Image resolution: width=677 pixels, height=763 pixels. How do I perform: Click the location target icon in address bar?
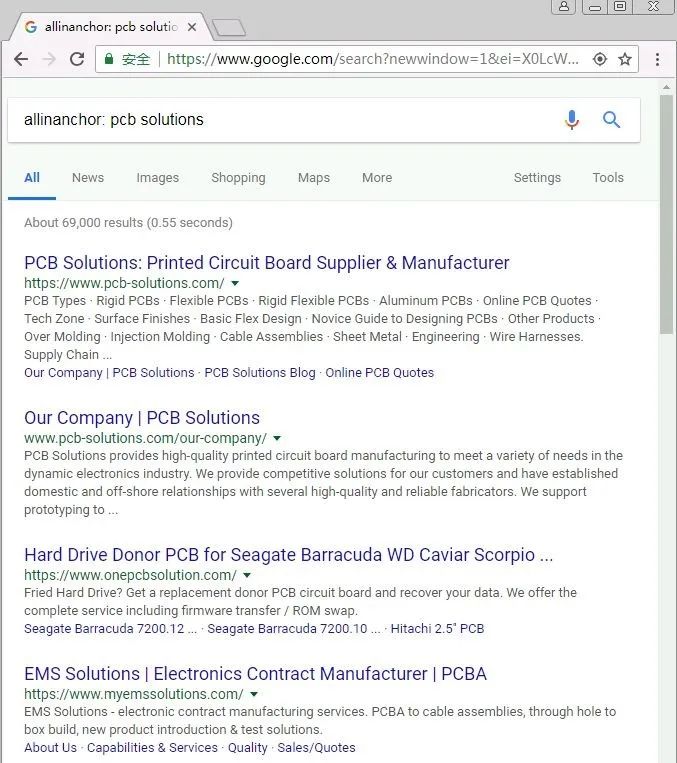[600, 59]
